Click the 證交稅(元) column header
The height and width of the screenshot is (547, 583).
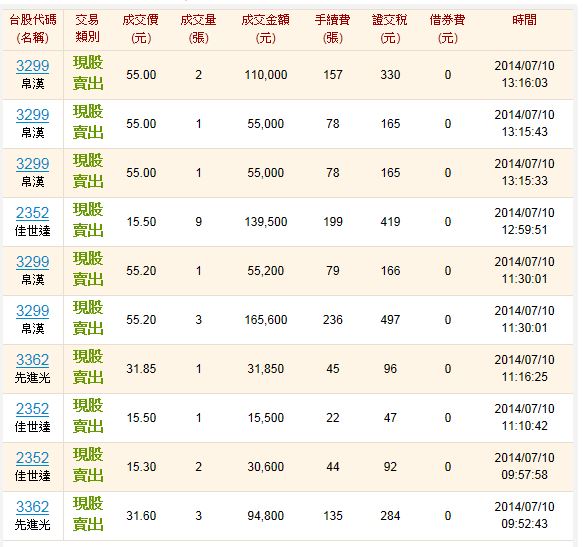click(390, 29)
